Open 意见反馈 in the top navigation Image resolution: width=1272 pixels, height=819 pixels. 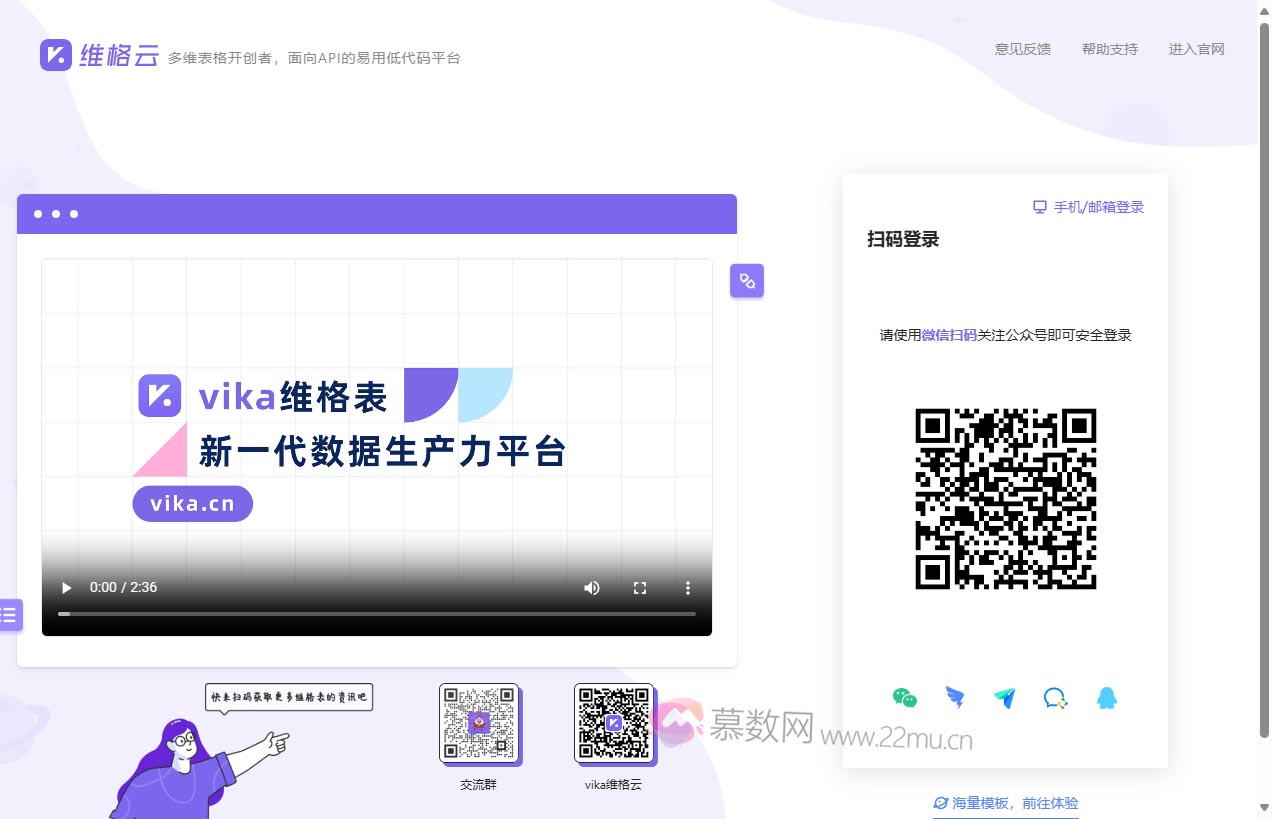[1022, 48]
